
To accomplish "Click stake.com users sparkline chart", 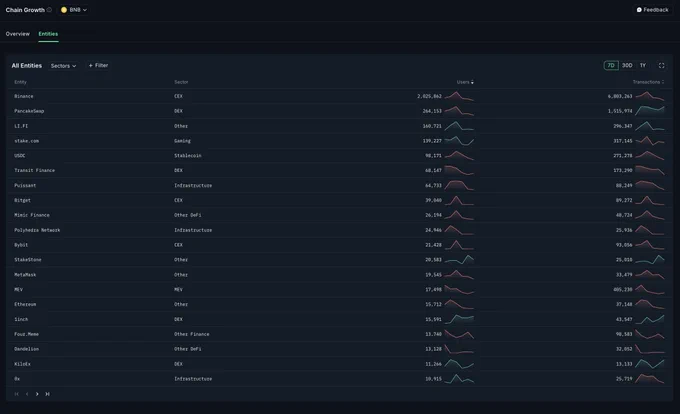I will pyautogui.click(x=459, y=140).
